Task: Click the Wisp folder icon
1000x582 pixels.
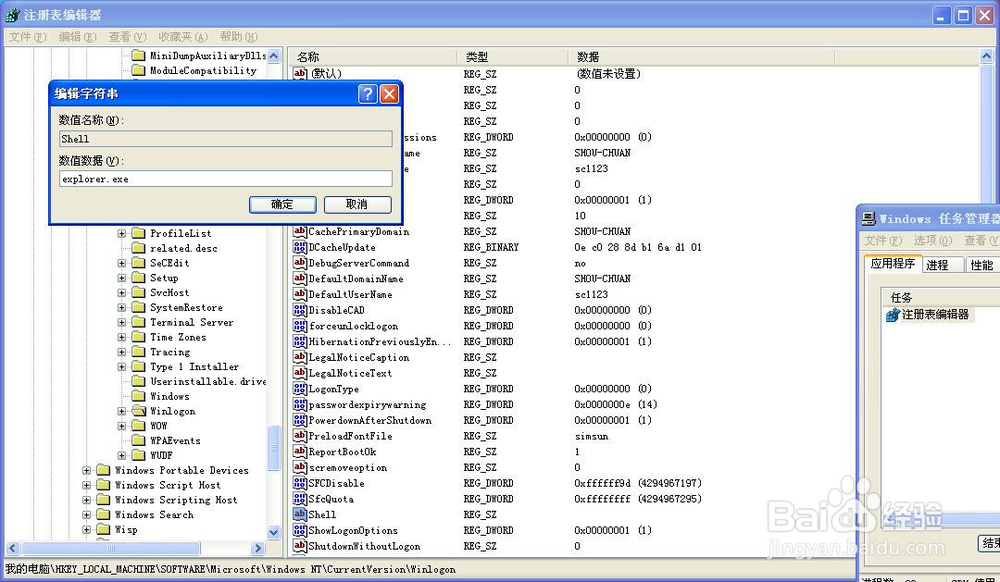Action: (103, 529)
